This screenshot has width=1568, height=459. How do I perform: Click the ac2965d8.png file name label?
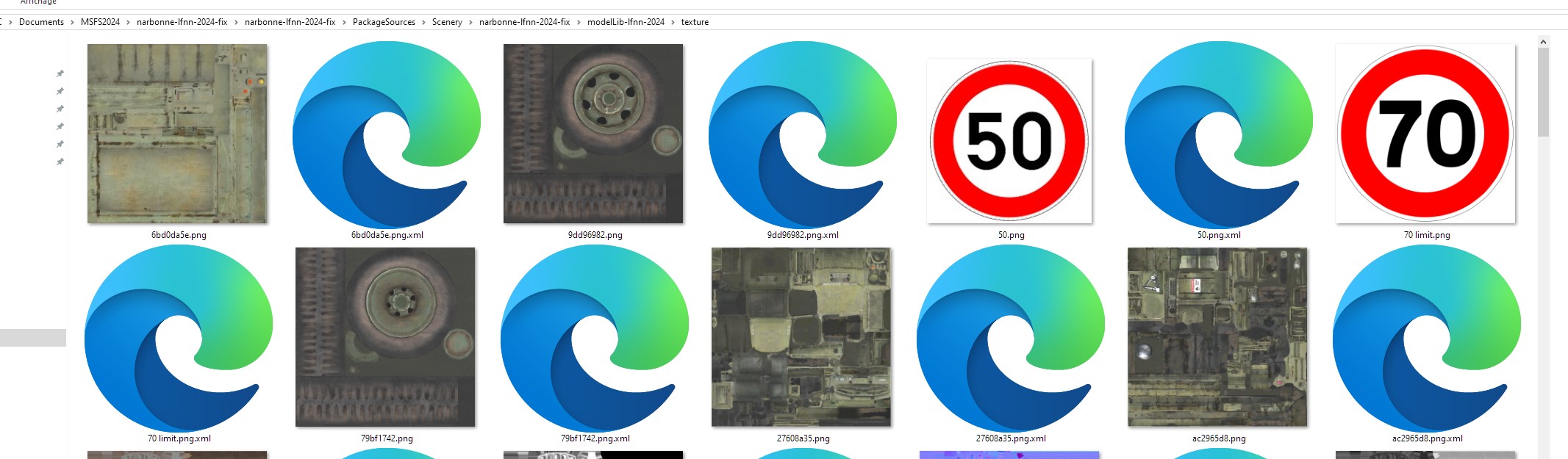[1219, 438]
